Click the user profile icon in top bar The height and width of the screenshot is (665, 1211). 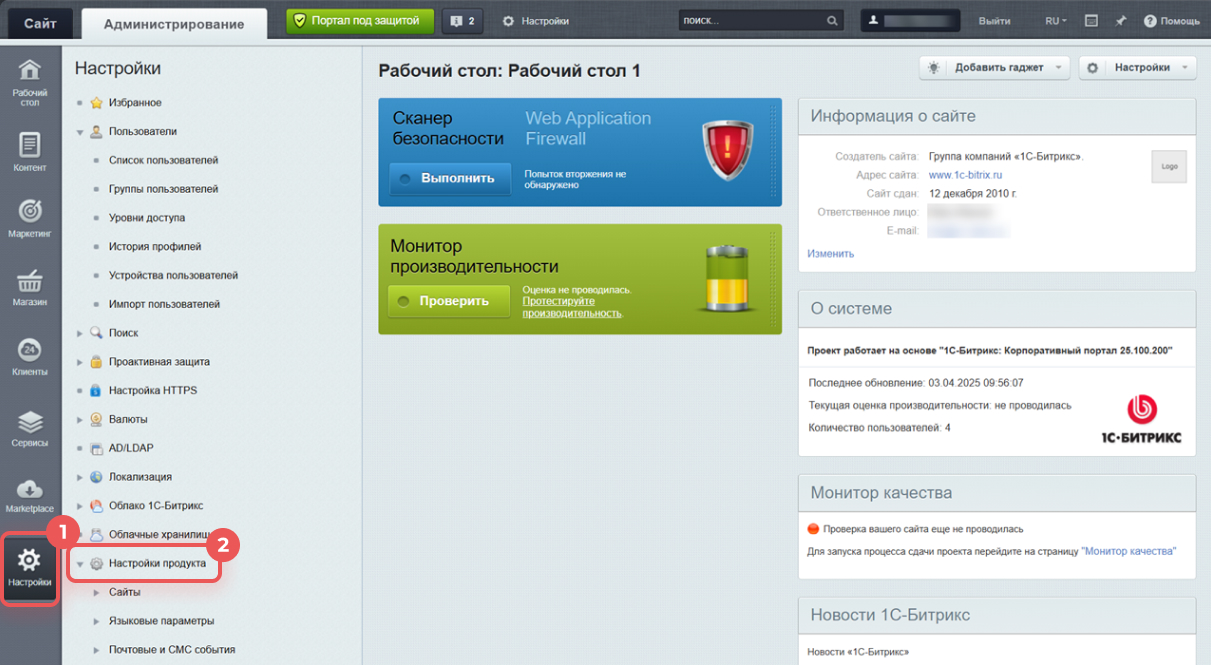pos(873,20)
